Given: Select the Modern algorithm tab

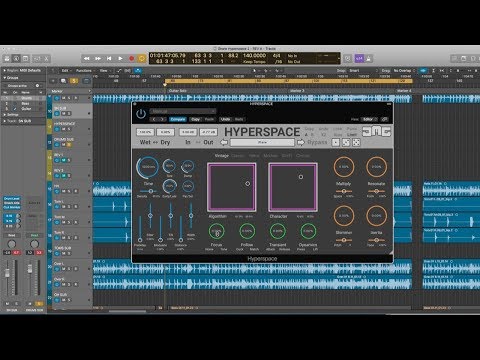Looking at the screenshot, I should [270, 156].
